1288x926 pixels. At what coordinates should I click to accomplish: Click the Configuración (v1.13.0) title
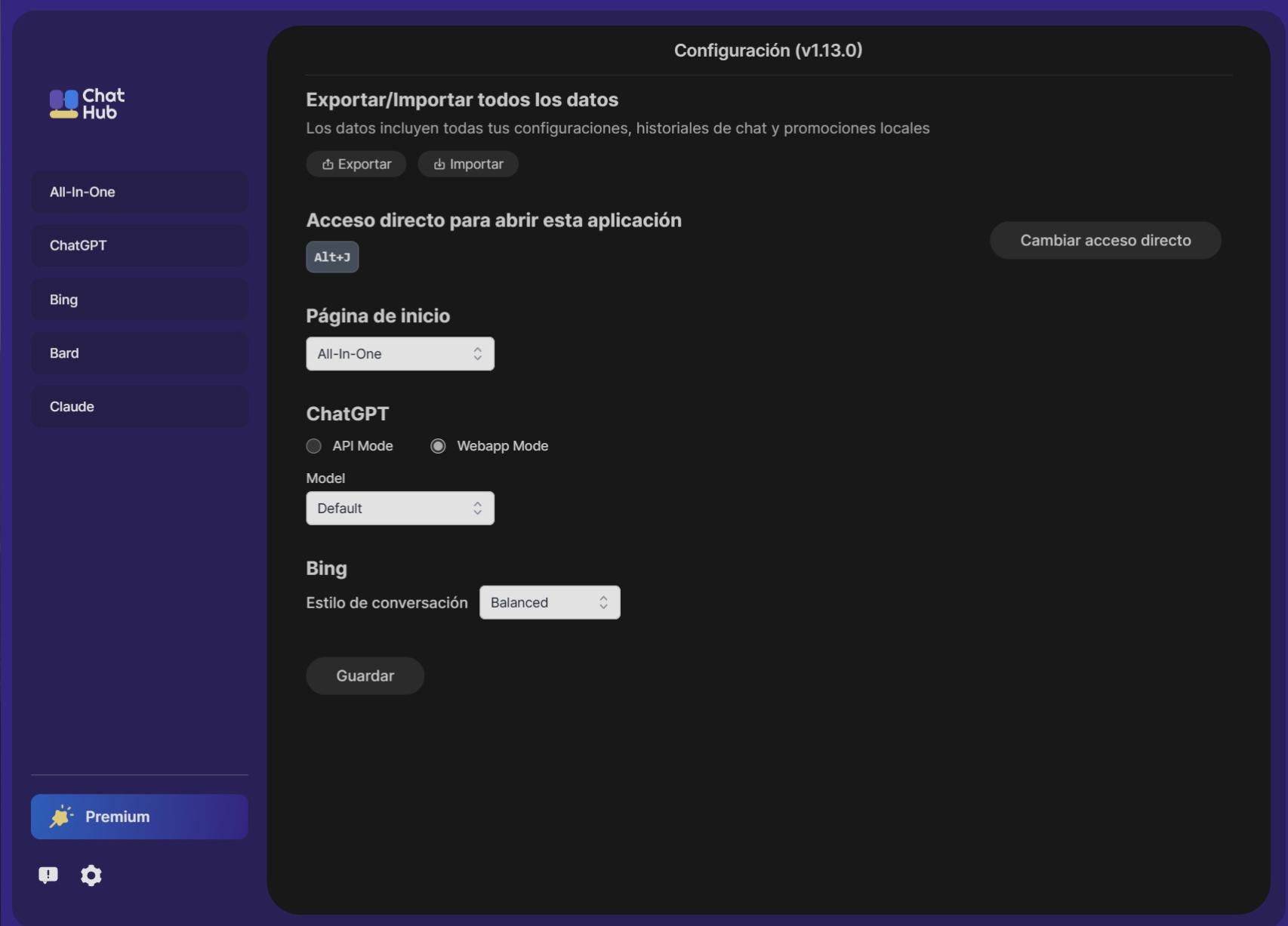[769, 51]
